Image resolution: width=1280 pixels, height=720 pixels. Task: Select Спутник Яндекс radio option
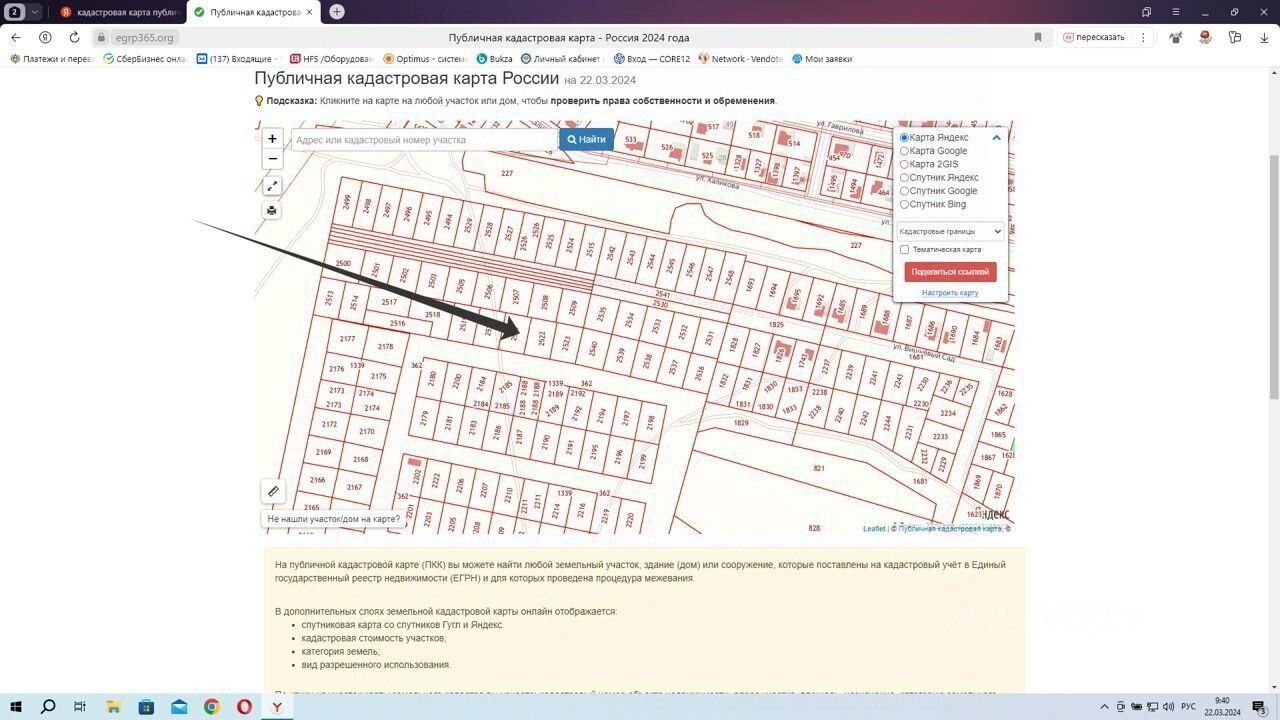tap(904, 178)
